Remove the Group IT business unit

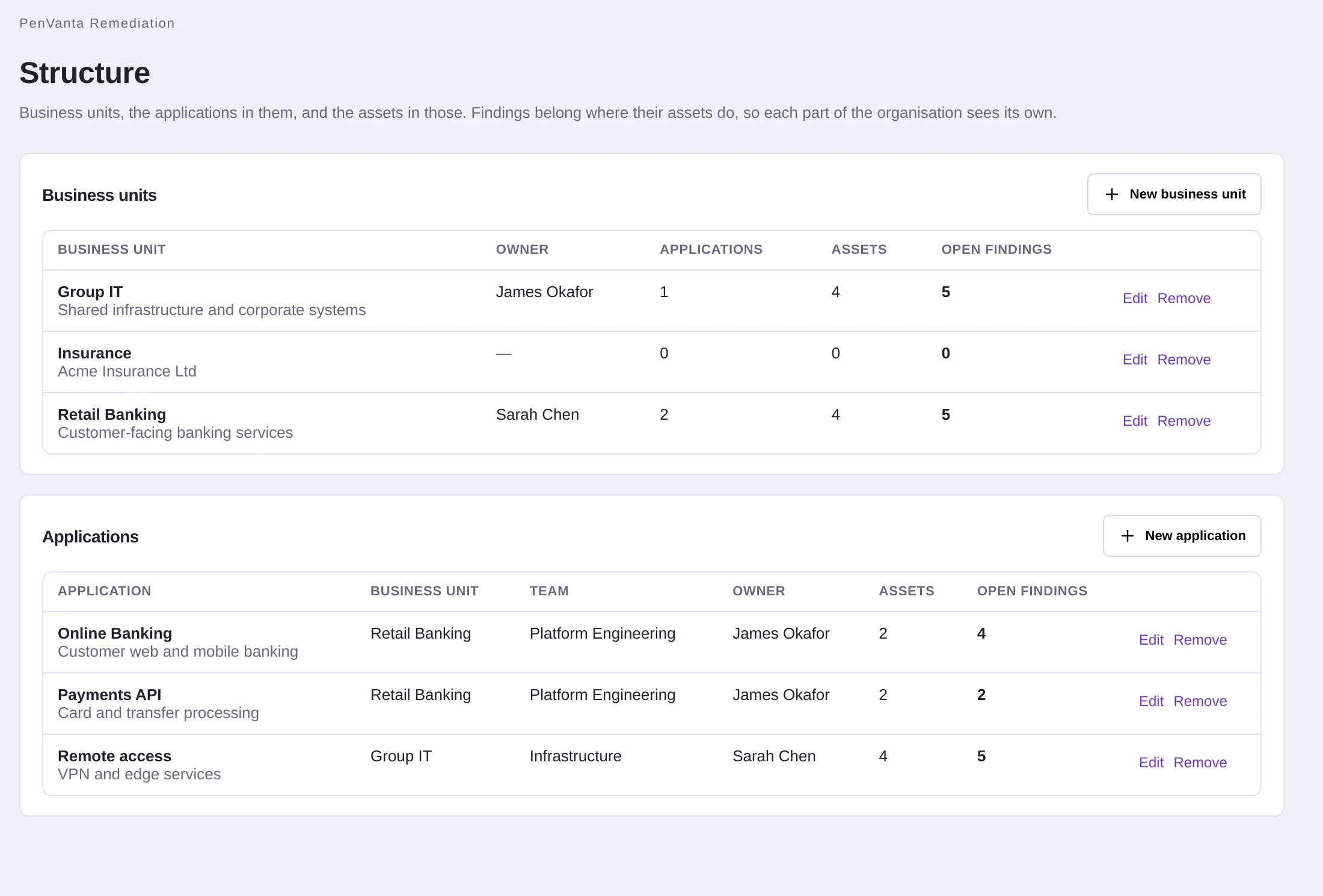[x=1183, y=298]
